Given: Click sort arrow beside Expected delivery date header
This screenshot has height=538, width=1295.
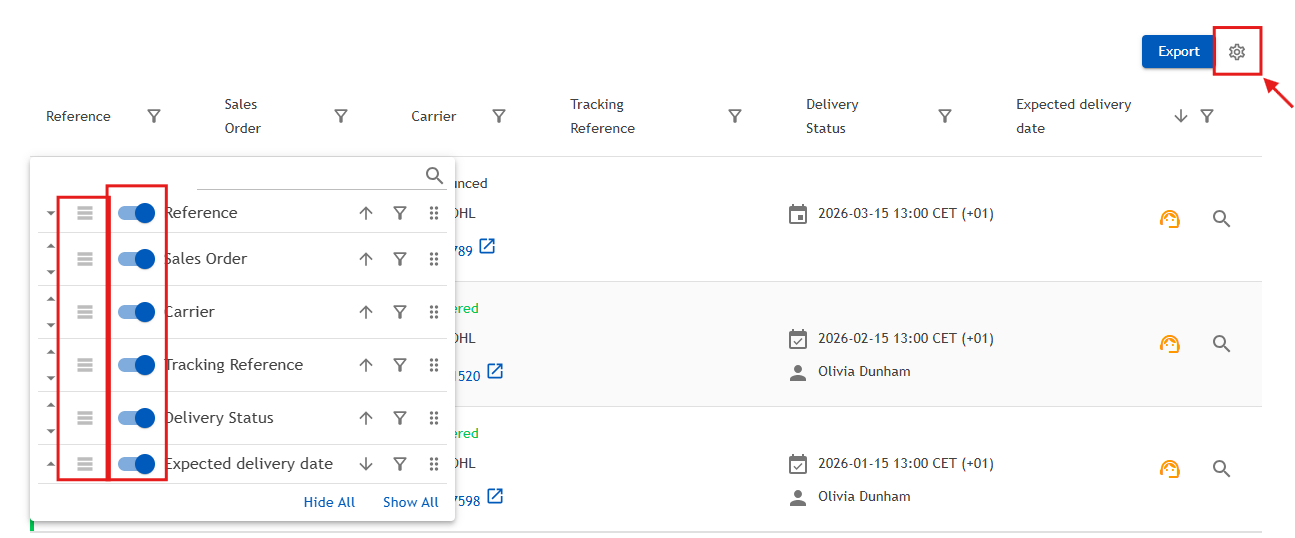Looking at the screenshot, I should (x=1181, y=116).
